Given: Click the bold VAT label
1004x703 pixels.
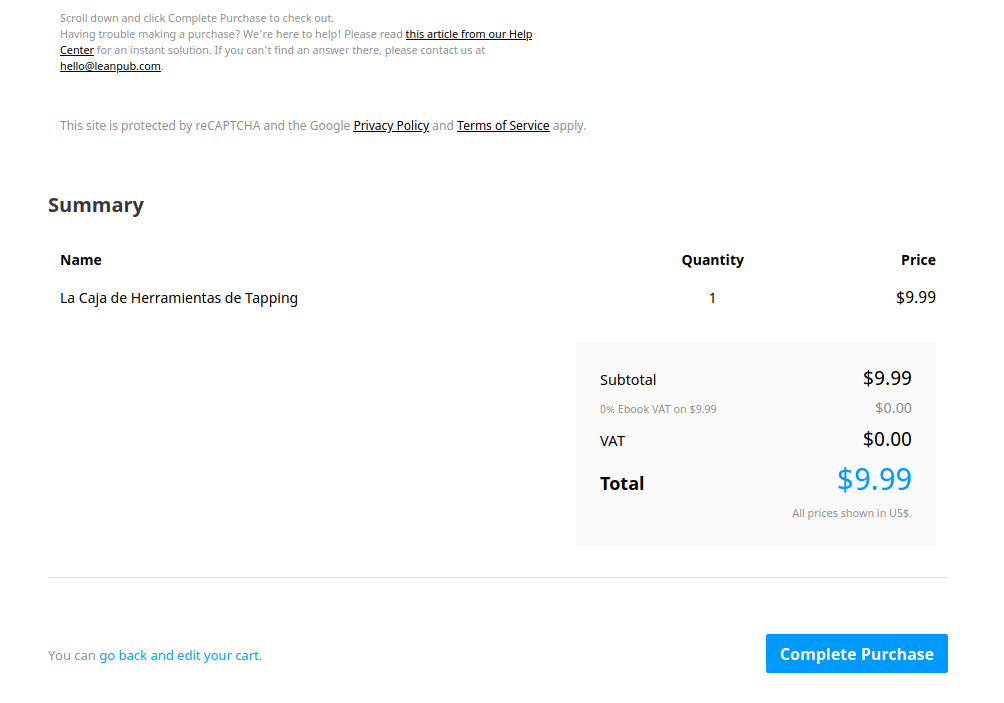Looking at the screenshot, I should click(612, 441).
